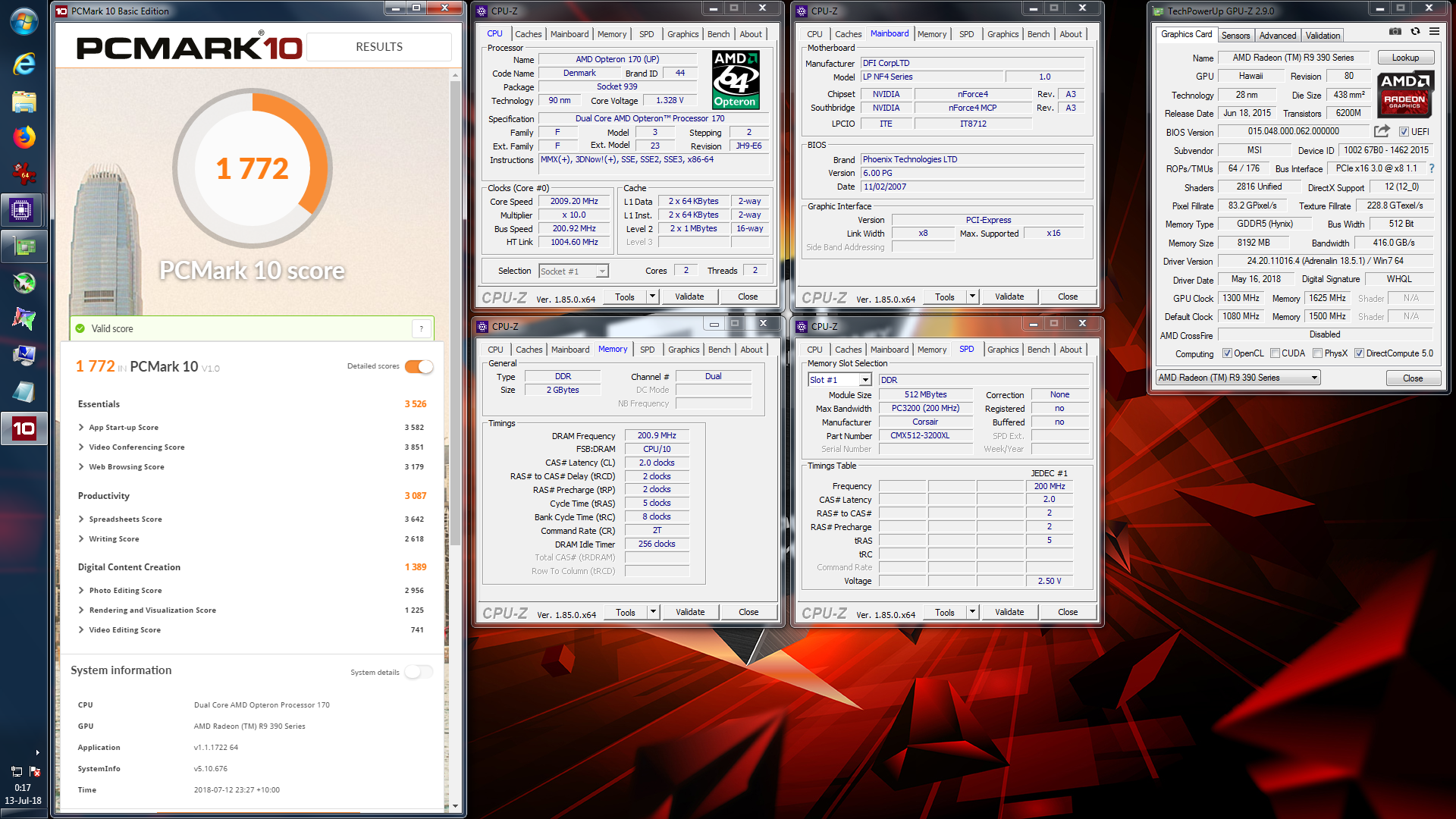1456x819 pixels.
Task: Open the Advanced tab in GPU-Z
Action: [1277, 36]
